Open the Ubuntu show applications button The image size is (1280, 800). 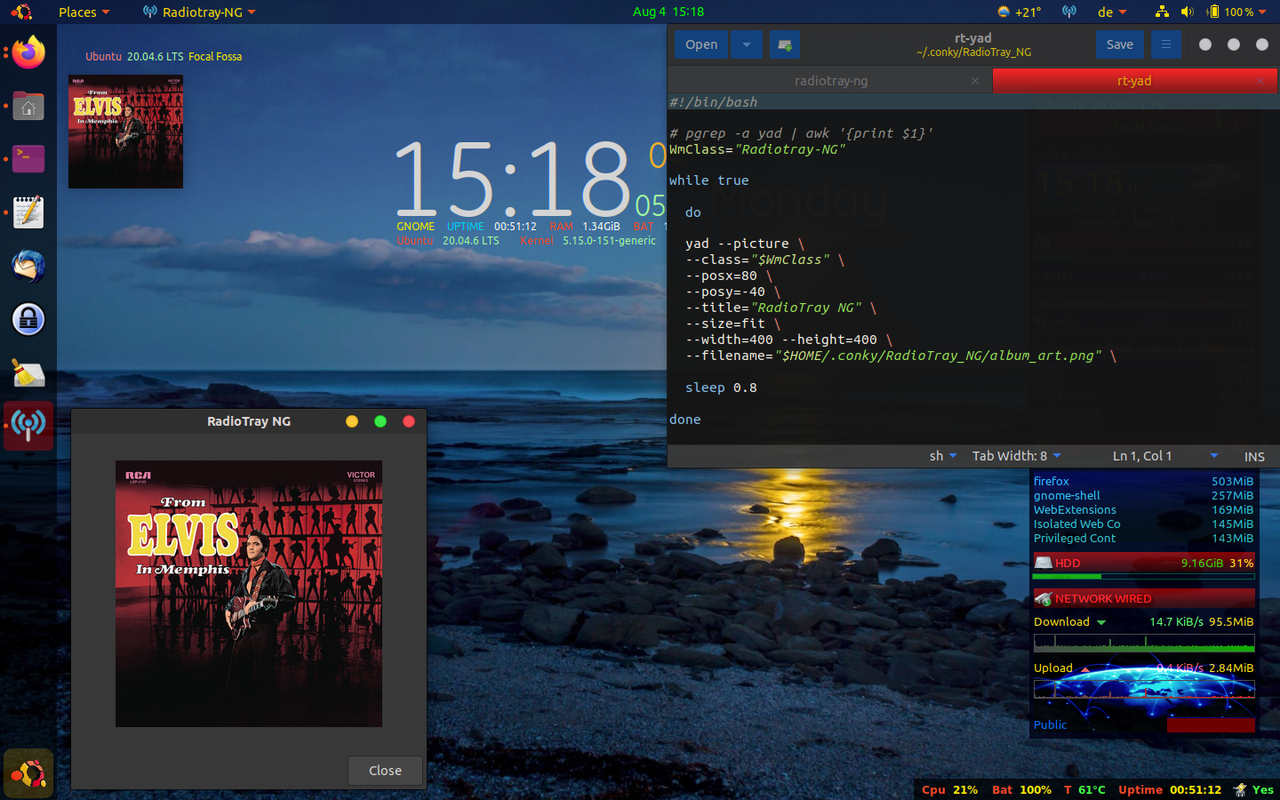[28, 773]
